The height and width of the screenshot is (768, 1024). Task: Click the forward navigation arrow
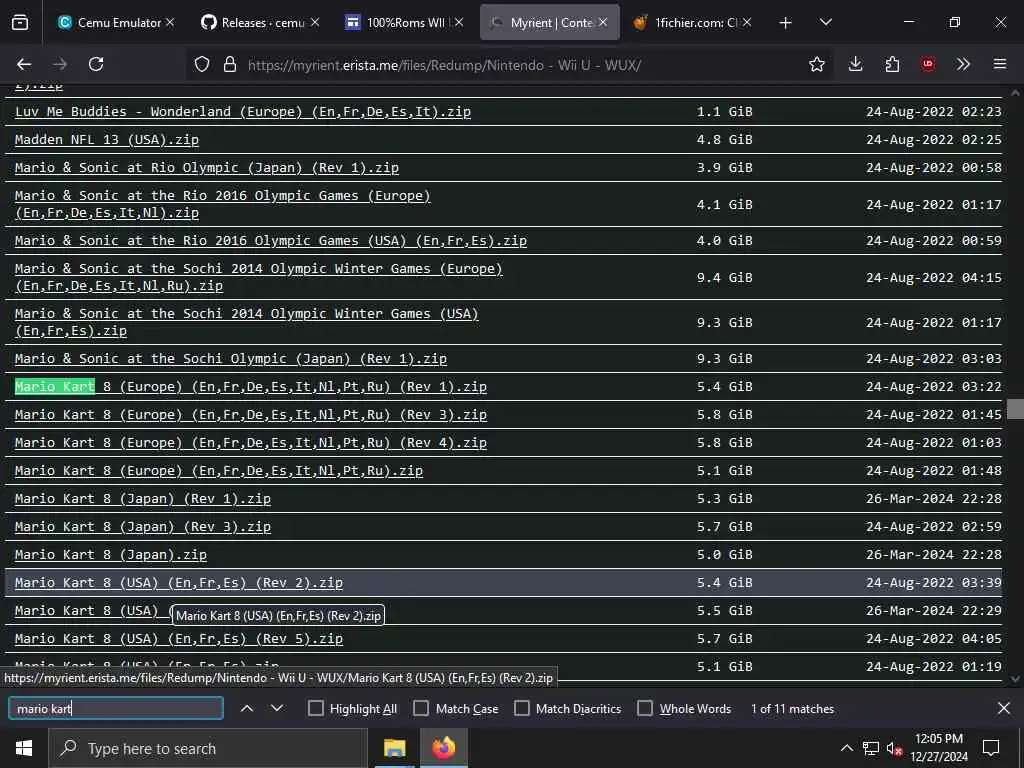[x=60, y=64]
